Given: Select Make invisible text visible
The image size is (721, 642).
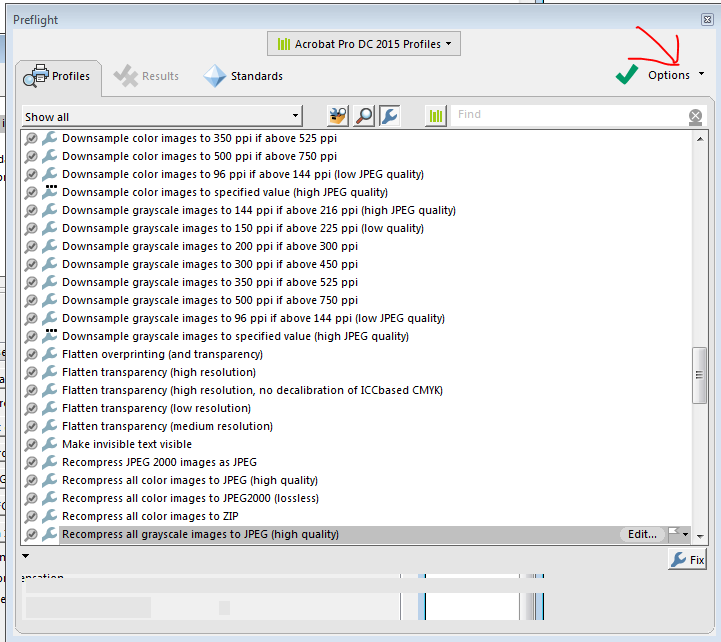Looking at the screenshot, I should pos(127,444).
